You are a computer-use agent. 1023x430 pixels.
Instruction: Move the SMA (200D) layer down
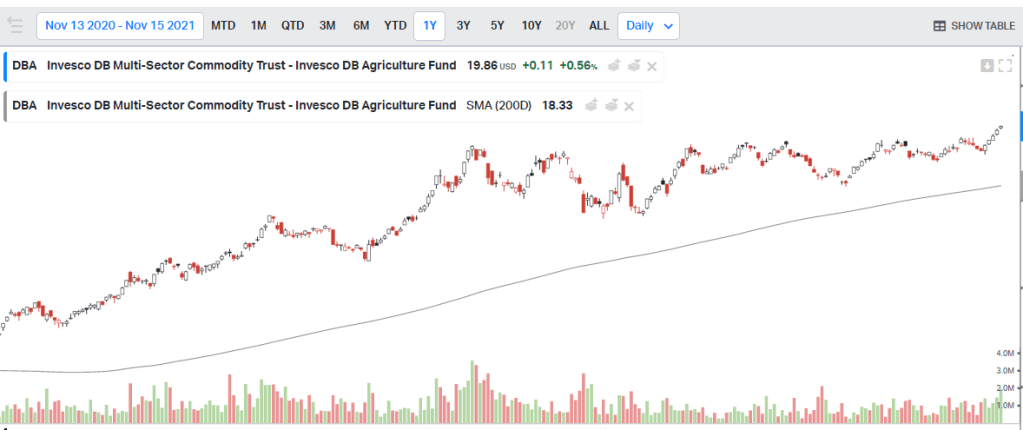tap(609, 104)
